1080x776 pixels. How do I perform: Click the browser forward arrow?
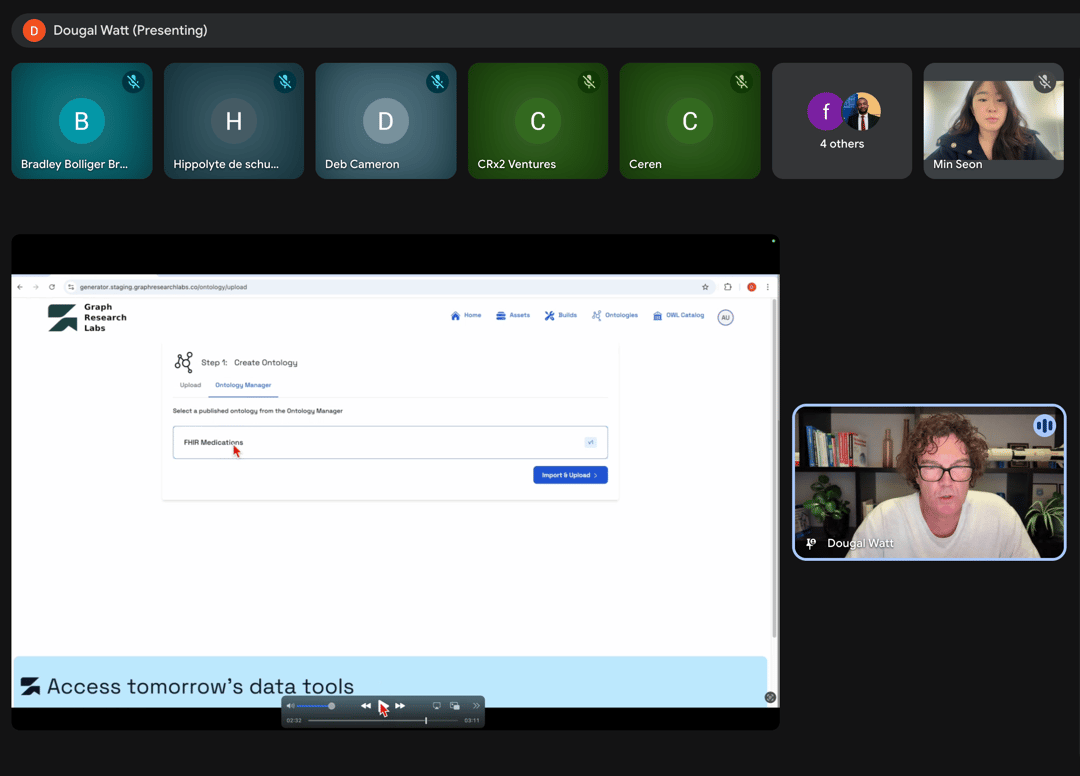(x=36, y=287)
